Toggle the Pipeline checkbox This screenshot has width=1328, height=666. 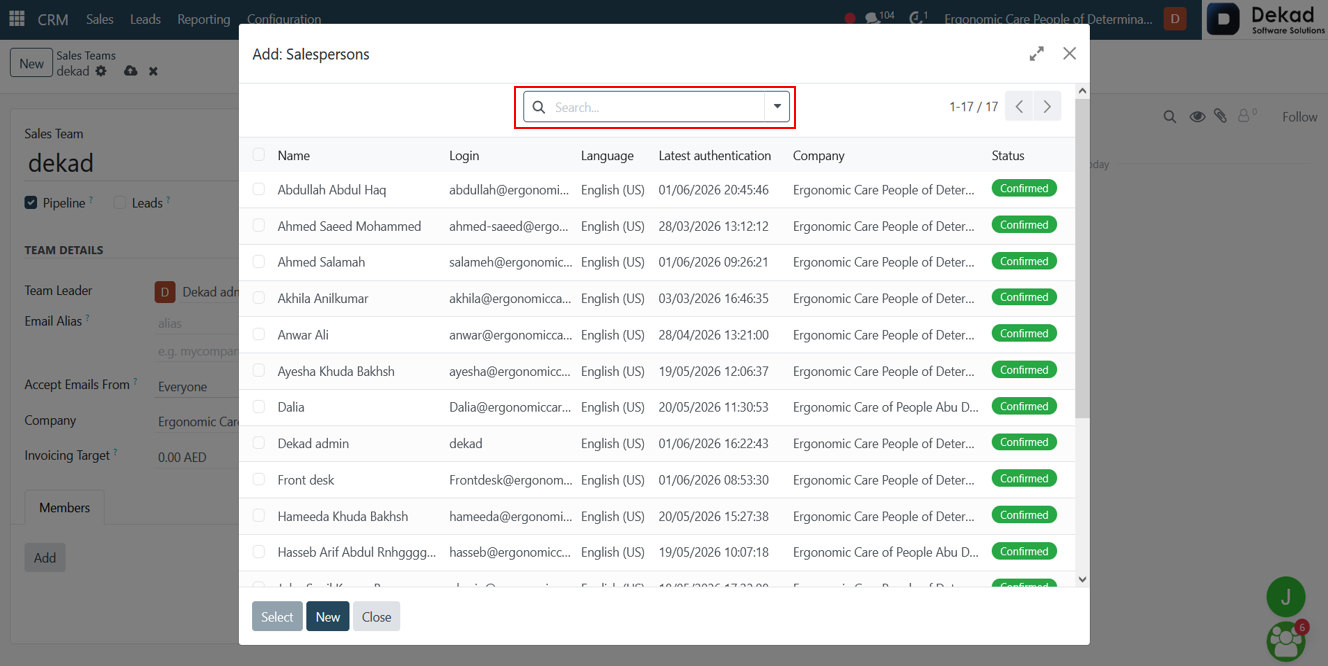tap(31, 203)
